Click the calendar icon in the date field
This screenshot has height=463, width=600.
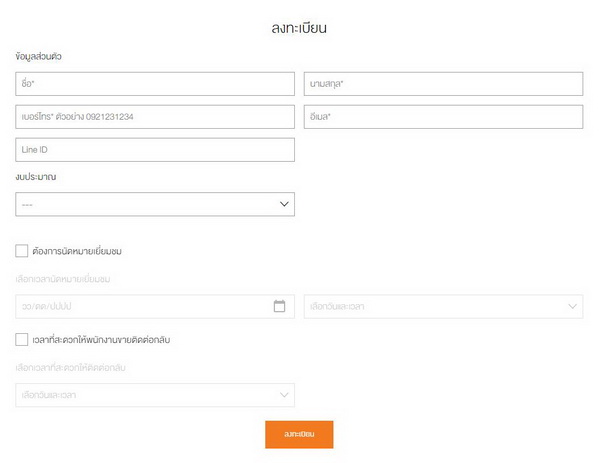280,306
